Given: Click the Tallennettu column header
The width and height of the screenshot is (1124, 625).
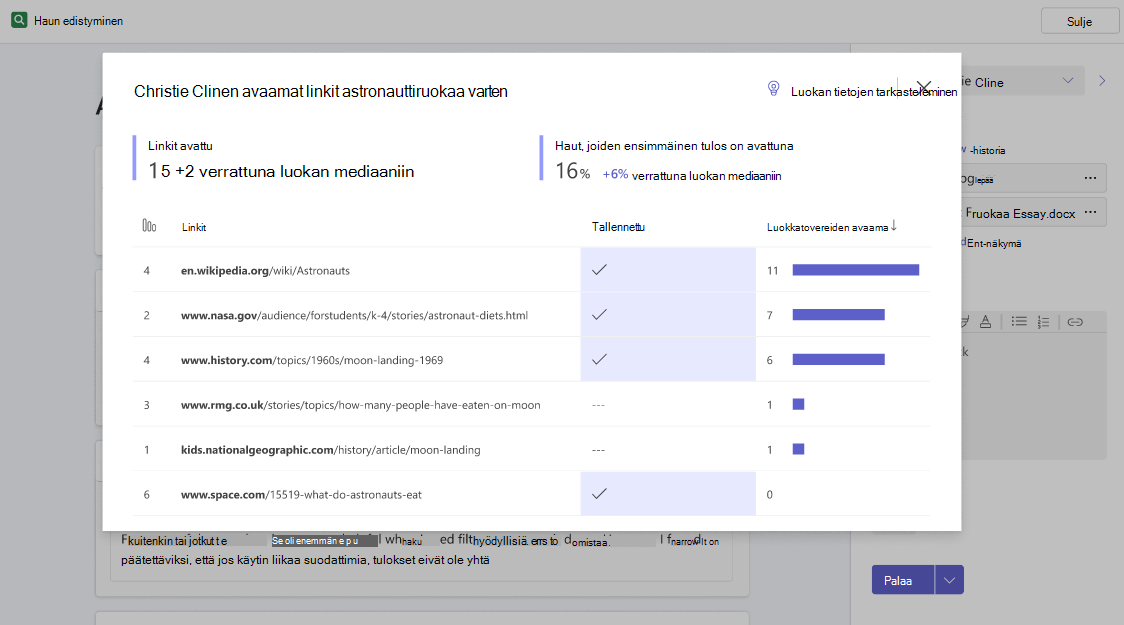Looking at the screenshot, I should (x=618, y=226).
